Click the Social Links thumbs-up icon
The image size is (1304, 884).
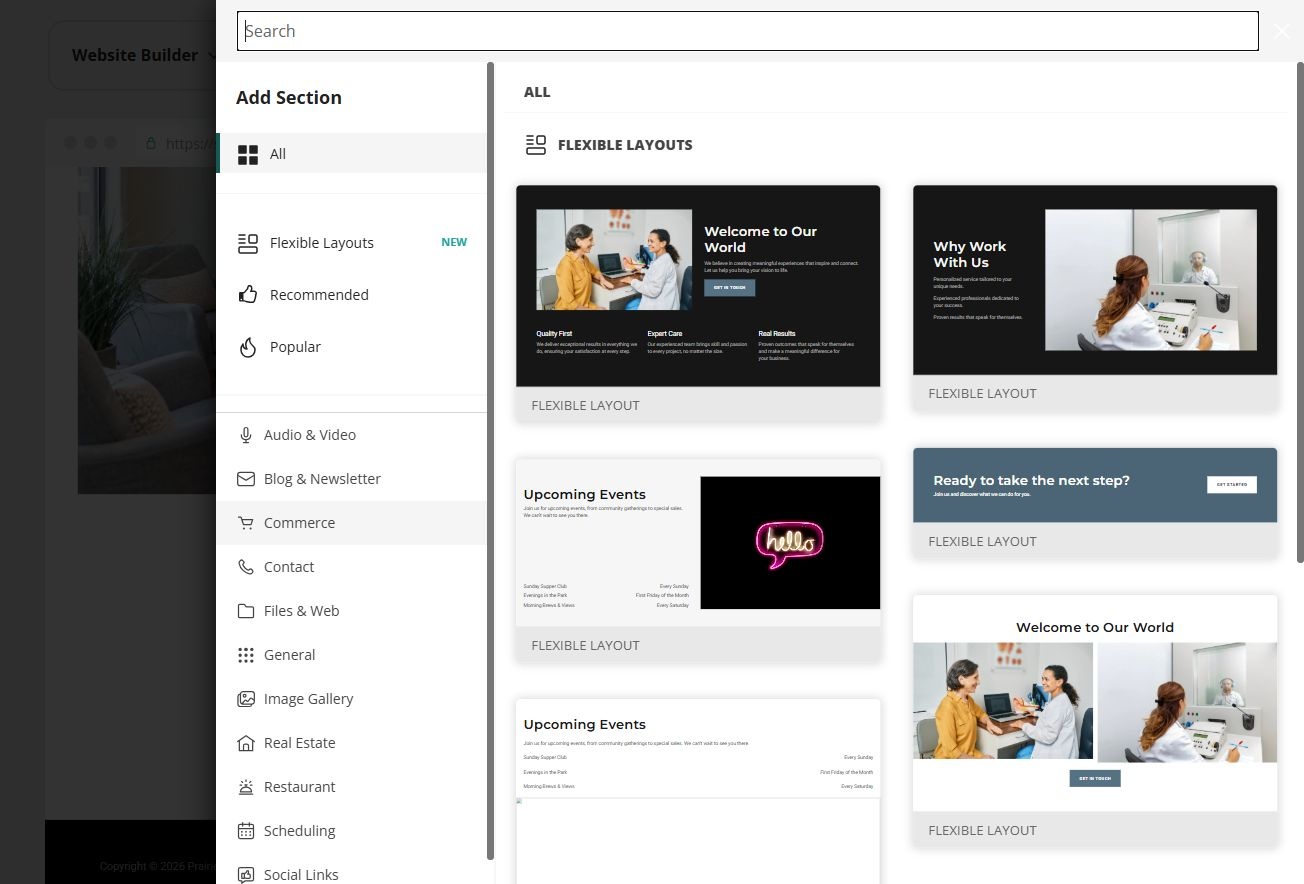click(x=246, y=875)
